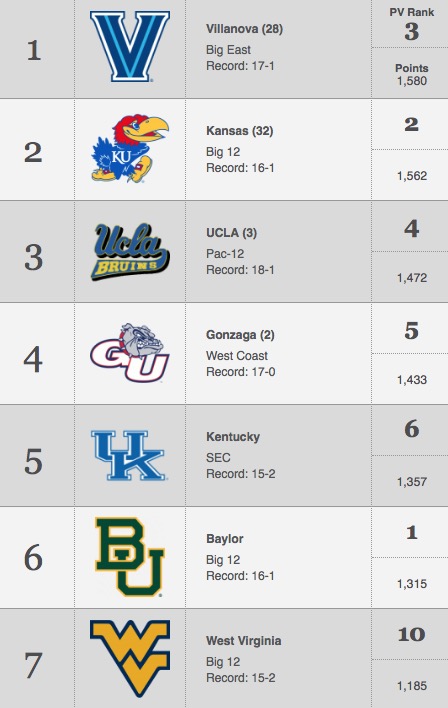Click the Gonzaga bulldog logo

click(130, 353)
